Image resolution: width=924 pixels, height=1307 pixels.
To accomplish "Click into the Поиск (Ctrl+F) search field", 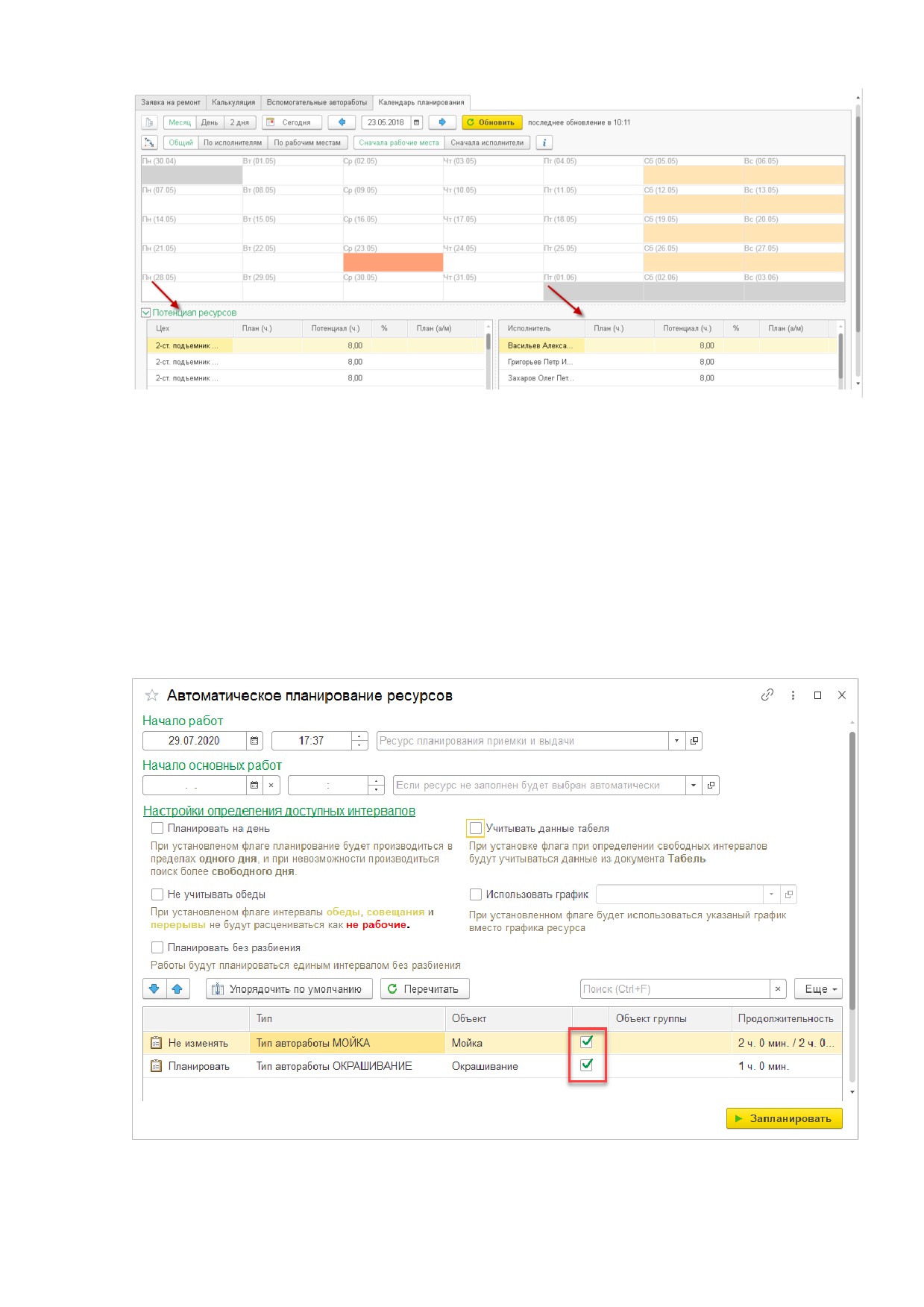I will pos(675,989).
